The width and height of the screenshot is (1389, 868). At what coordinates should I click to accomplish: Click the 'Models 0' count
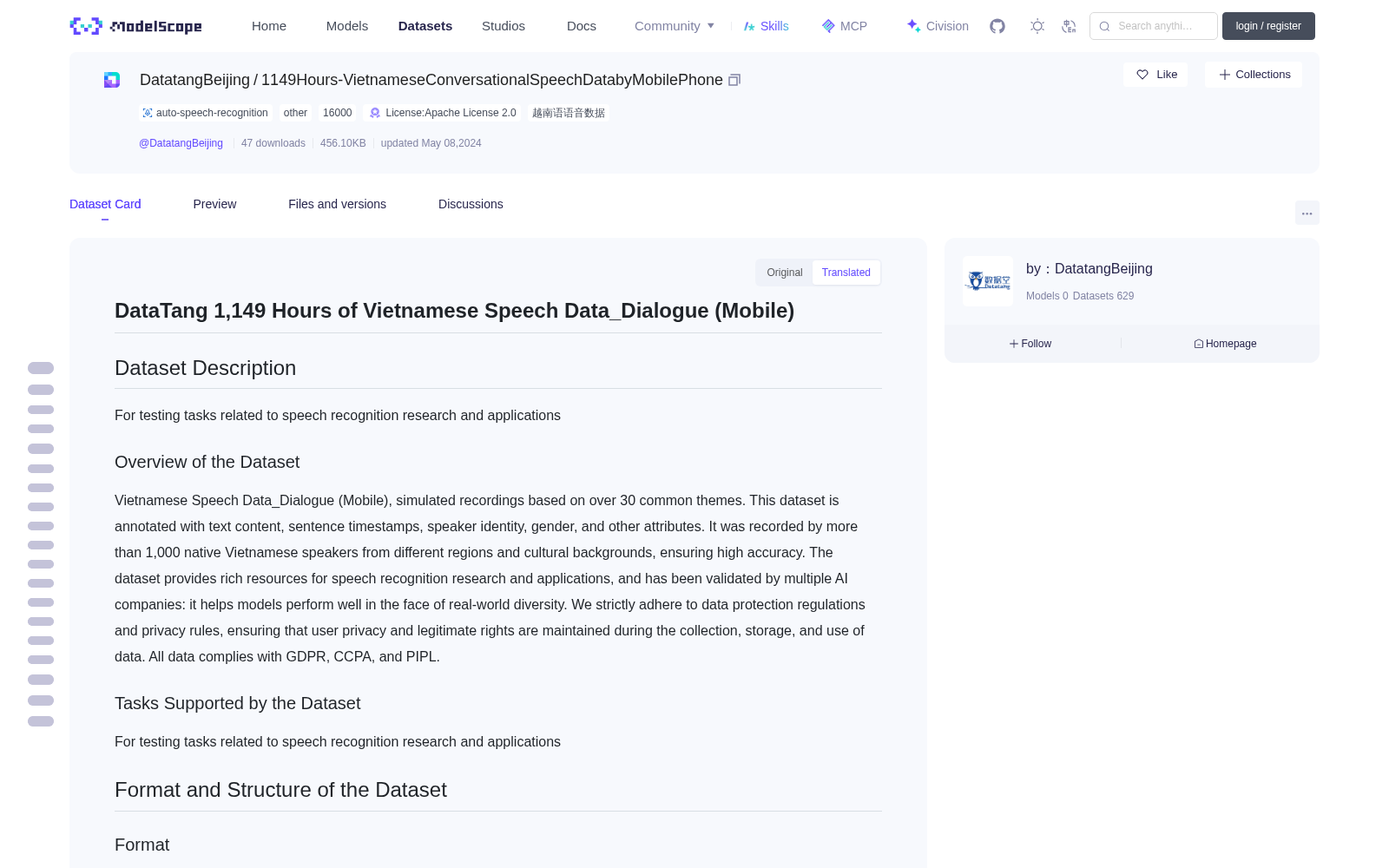tap(1047, 296)
